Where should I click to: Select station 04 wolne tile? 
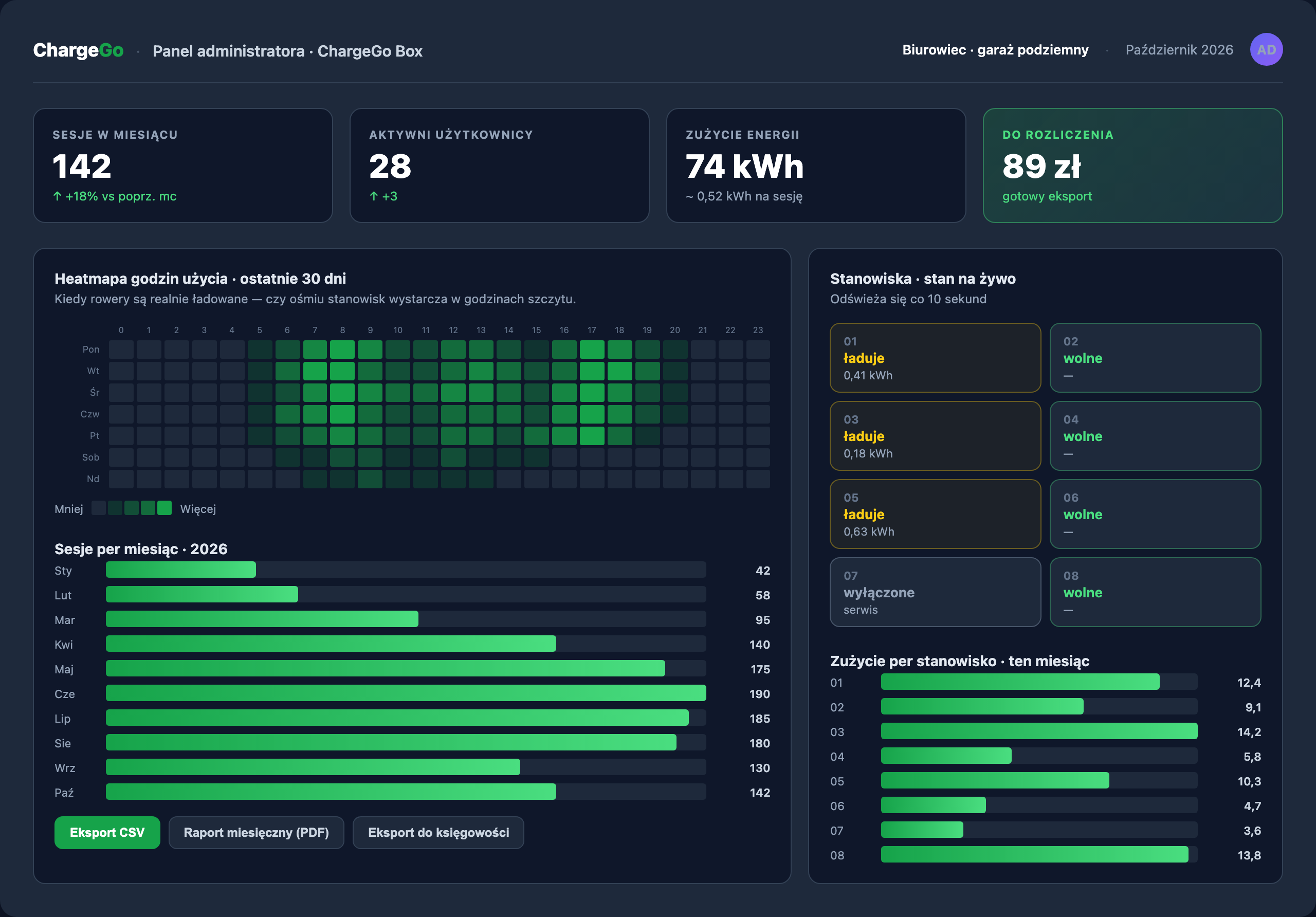click(1155, 435)
